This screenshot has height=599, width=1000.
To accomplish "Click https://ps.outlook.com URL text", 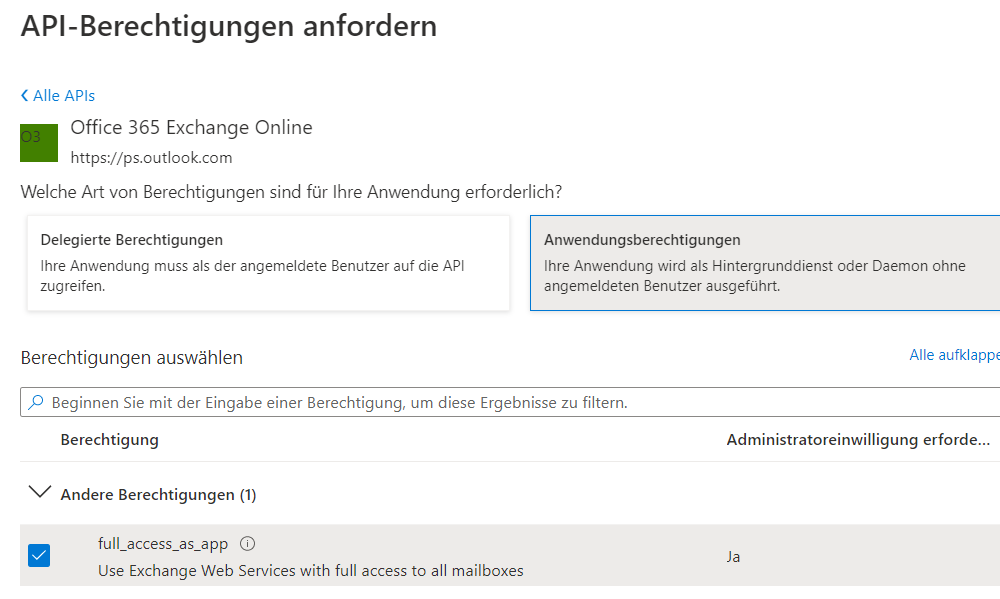I will (x=151, y=158).
